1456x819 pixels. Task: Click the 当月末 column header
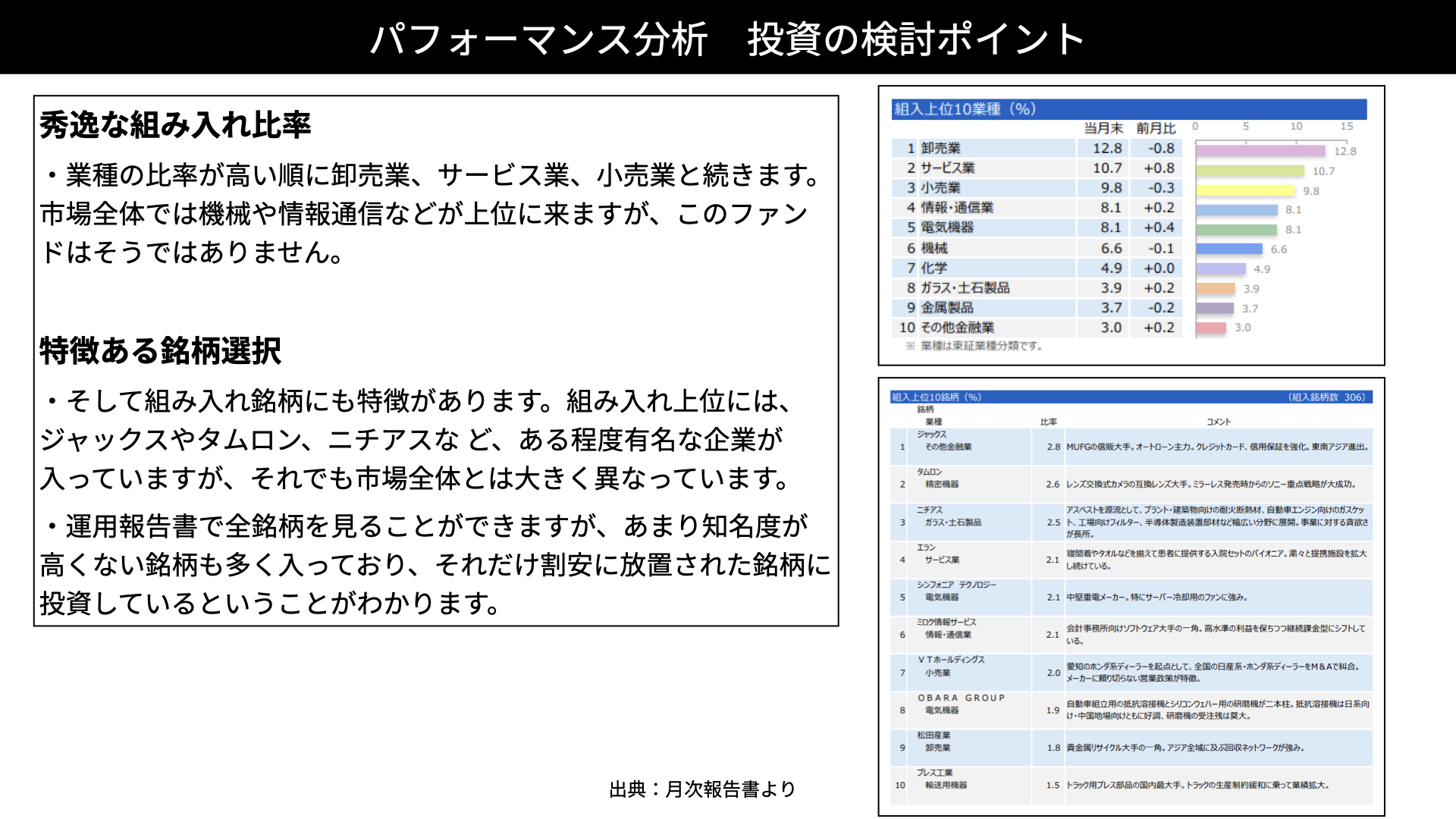[x=1103, y=128]
